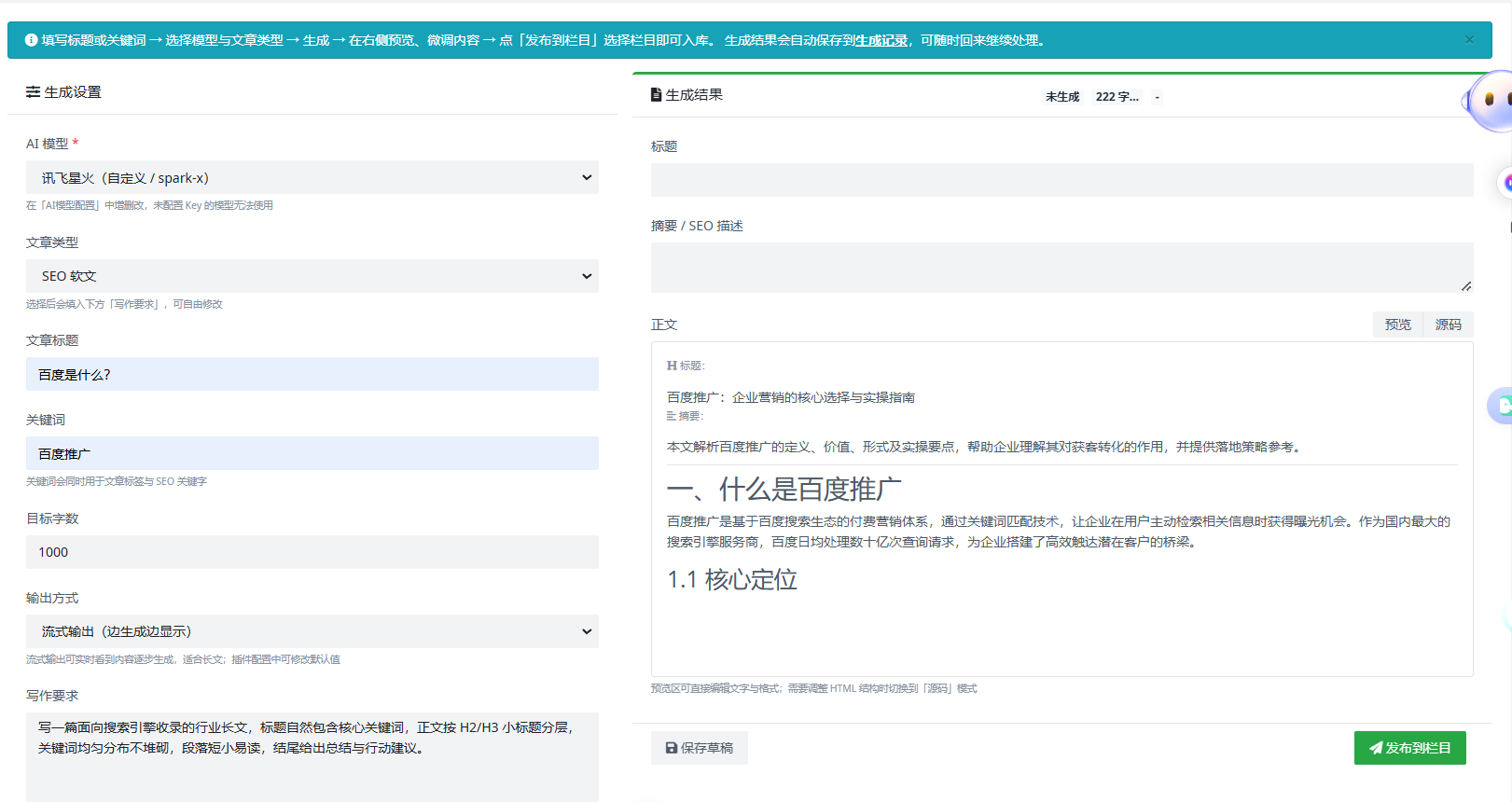
Task: Switch to the 源码 tab
Action: pos(1449,325)
